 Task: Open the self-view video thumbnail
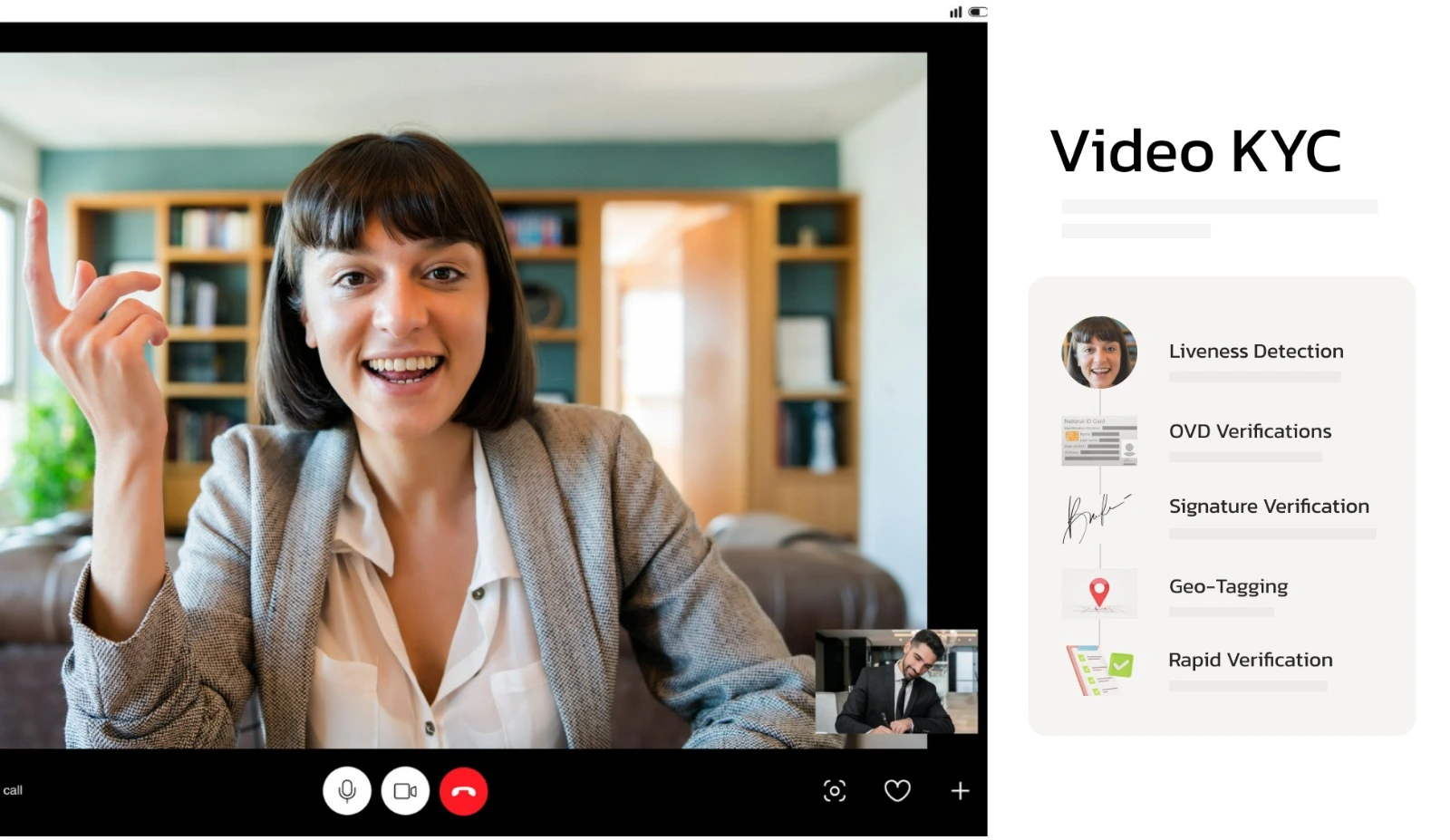coord(895,681)
